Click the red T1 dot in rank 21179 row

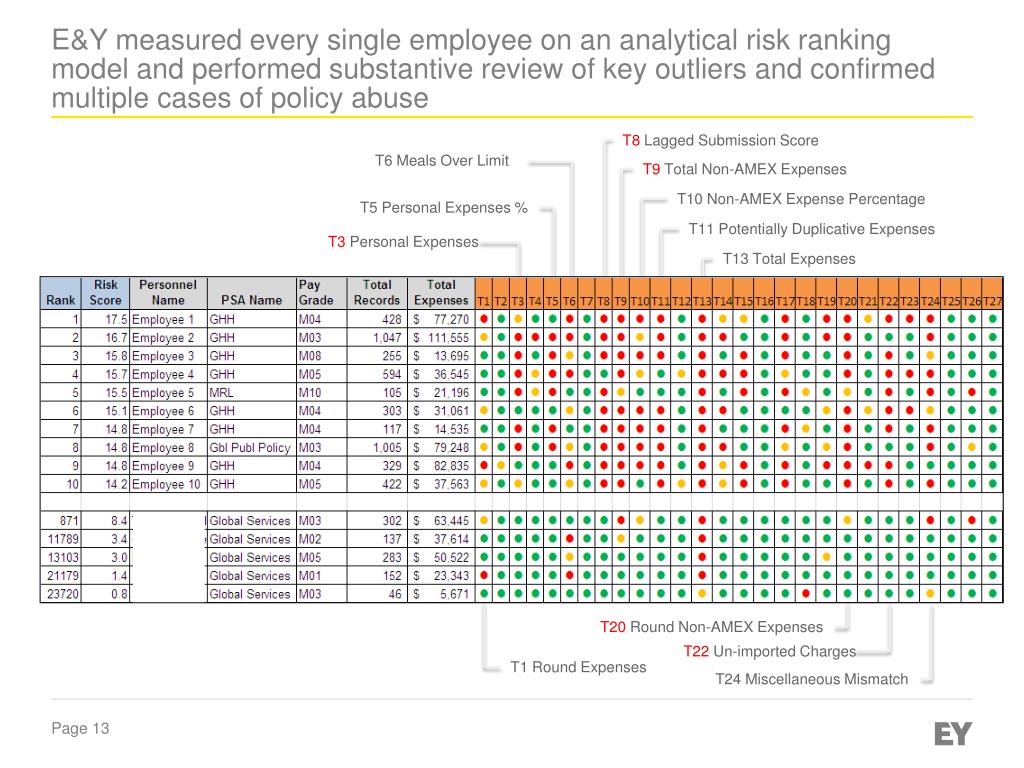tap(484, 575)
